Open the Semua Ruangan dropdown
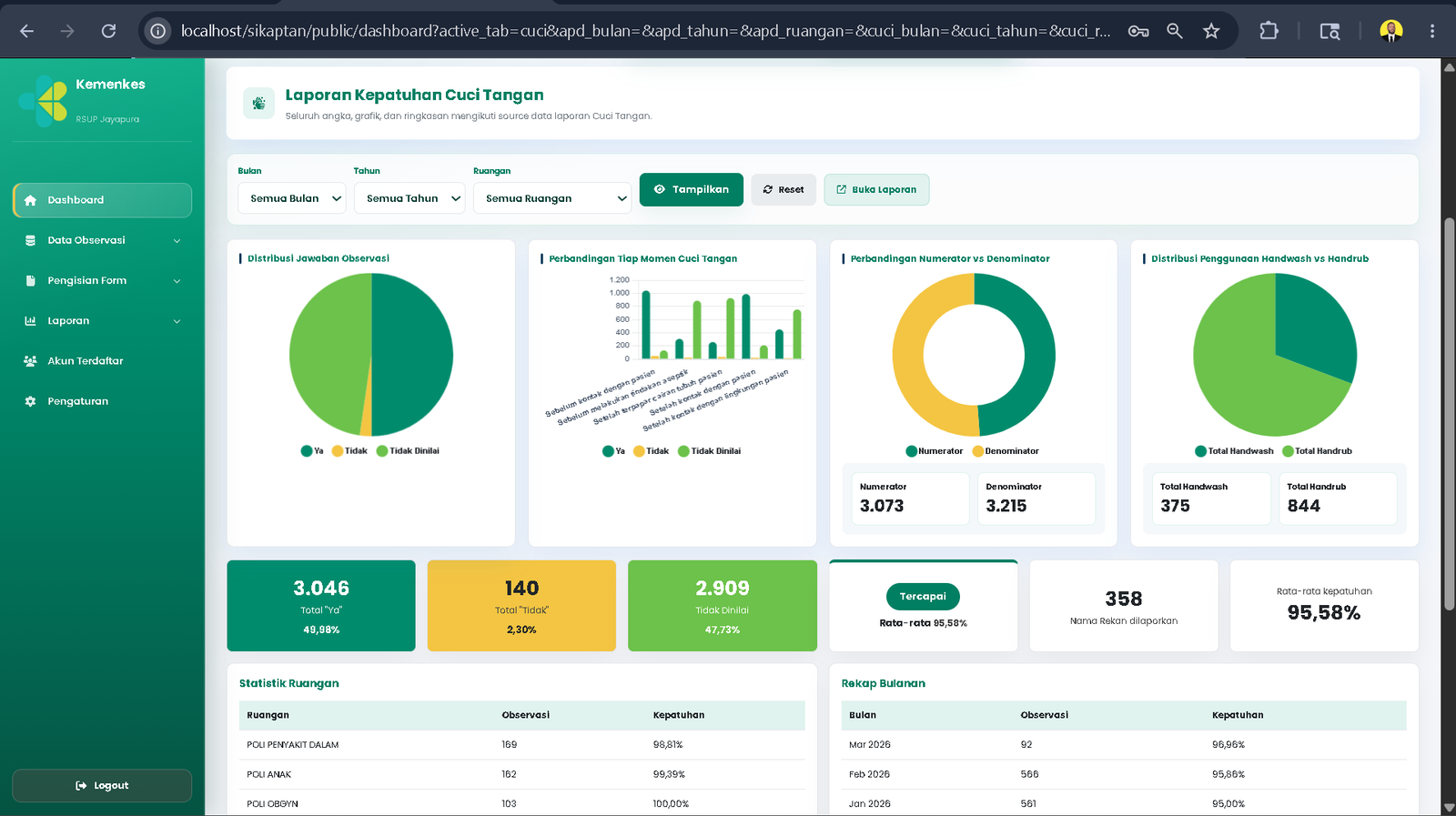This screenshot has width=1456, height=816. 552,198
